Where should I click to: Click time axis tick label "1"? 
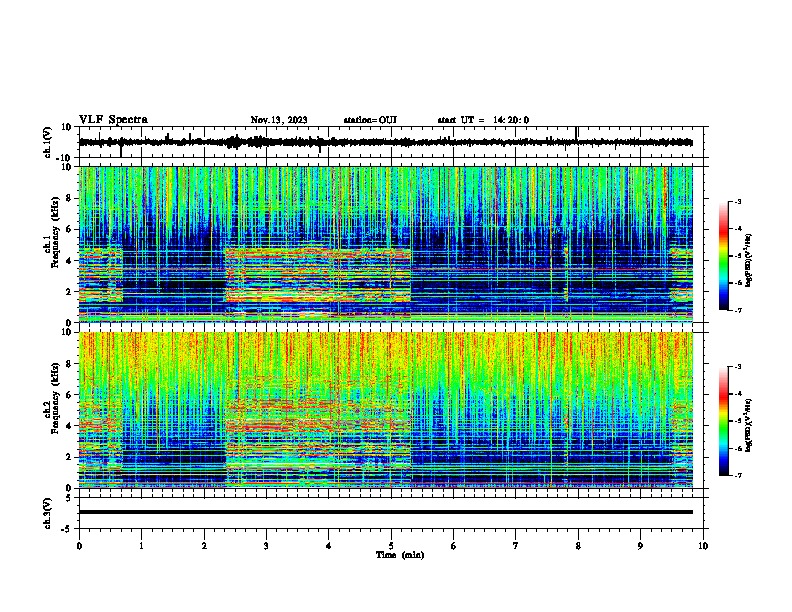click(141, 546)
